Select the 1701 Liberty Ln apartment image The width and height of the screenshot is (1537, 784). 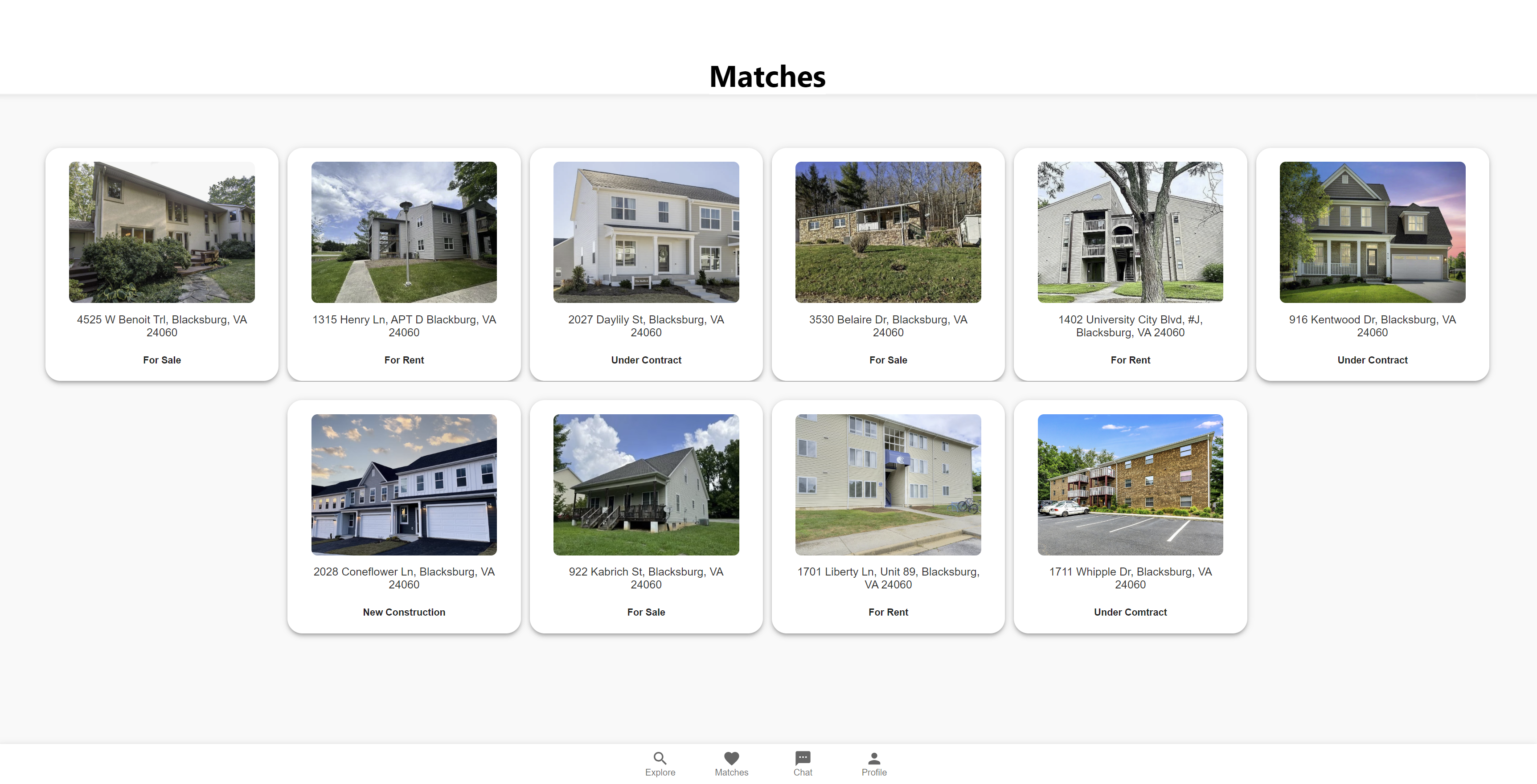pyautogui.click(x=888, y=485)
